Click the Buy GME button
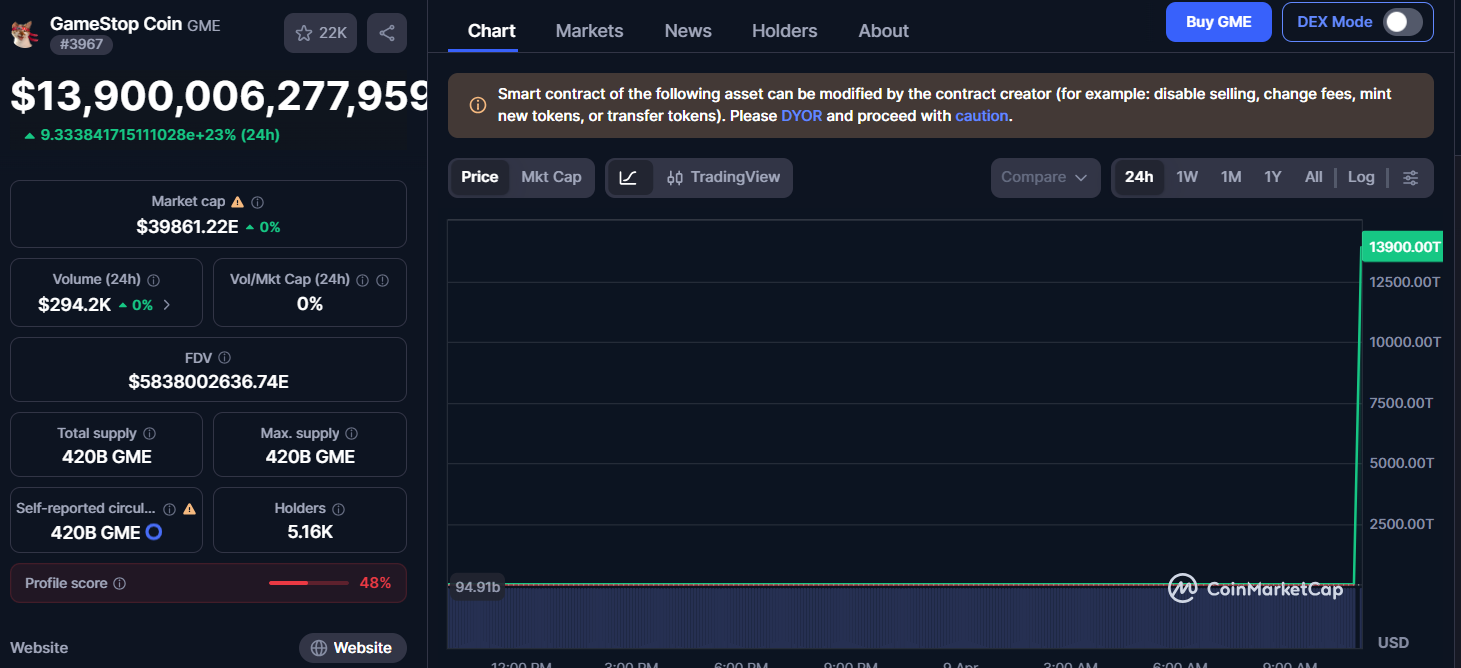This screenshot has height=668, width=1461. 1218,22
